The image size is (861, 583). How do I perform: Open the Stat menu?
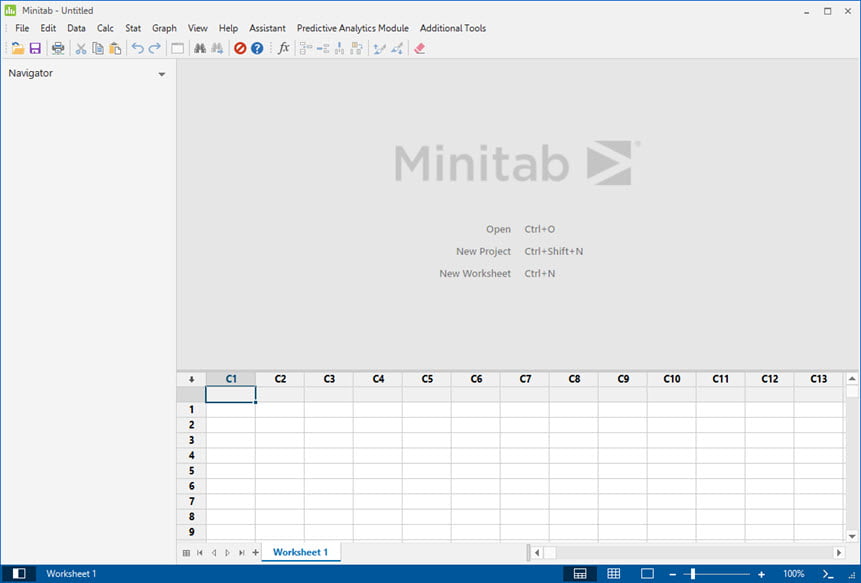[133, 28]
